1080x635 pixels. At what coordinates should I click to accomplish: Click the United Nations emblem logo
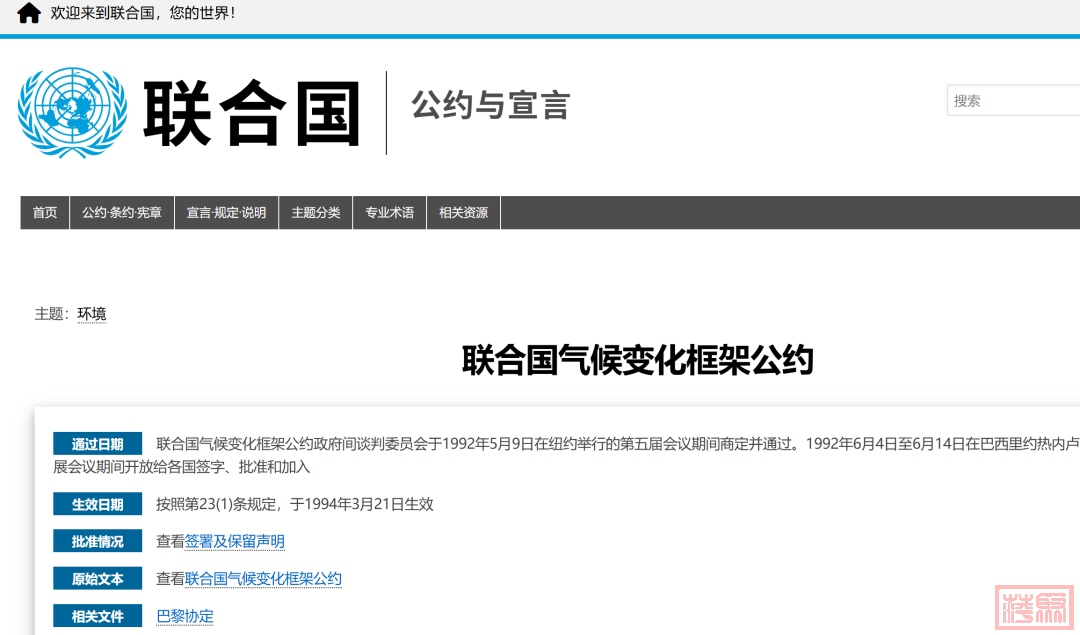click(x=72, y=113)
